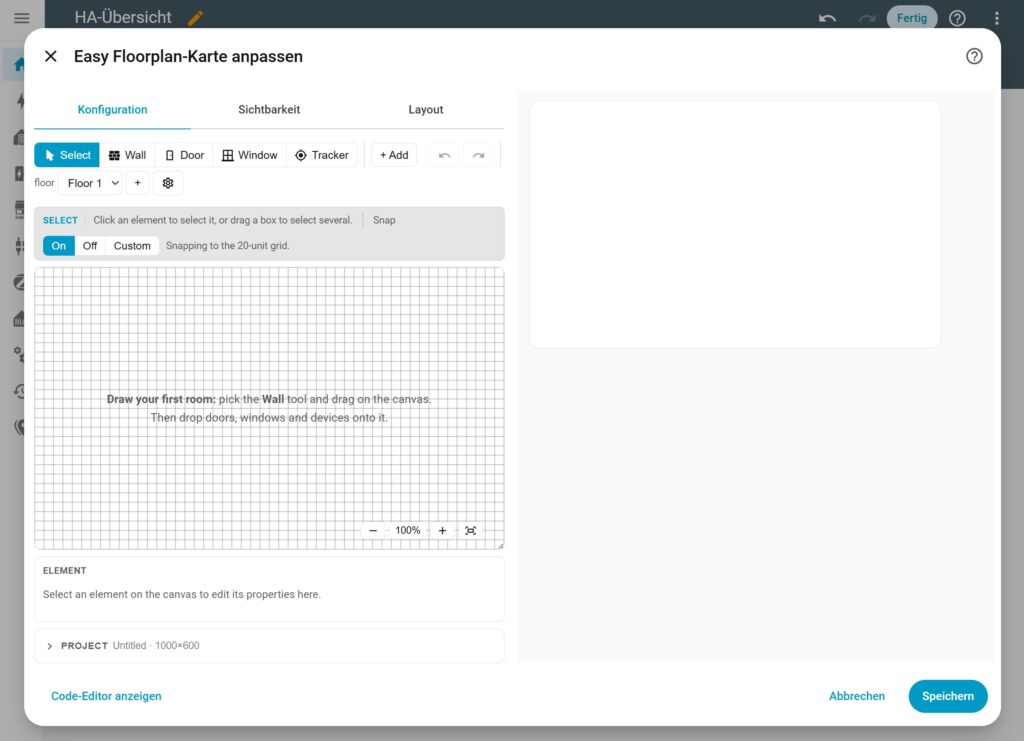Turn snapping On

(x=59, y=246)
